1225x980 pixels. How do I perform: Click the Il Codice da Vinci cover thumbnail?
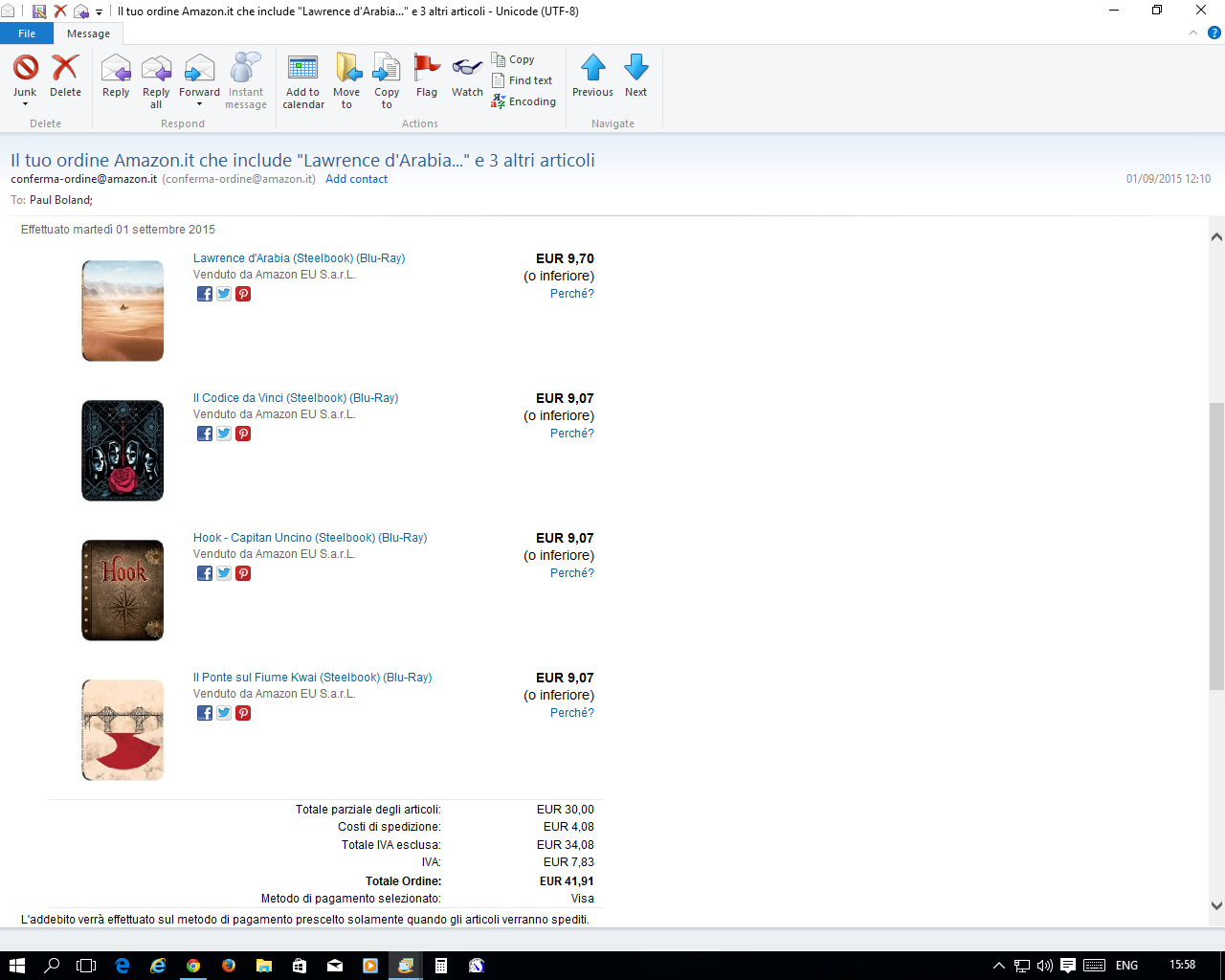point(122,451)
